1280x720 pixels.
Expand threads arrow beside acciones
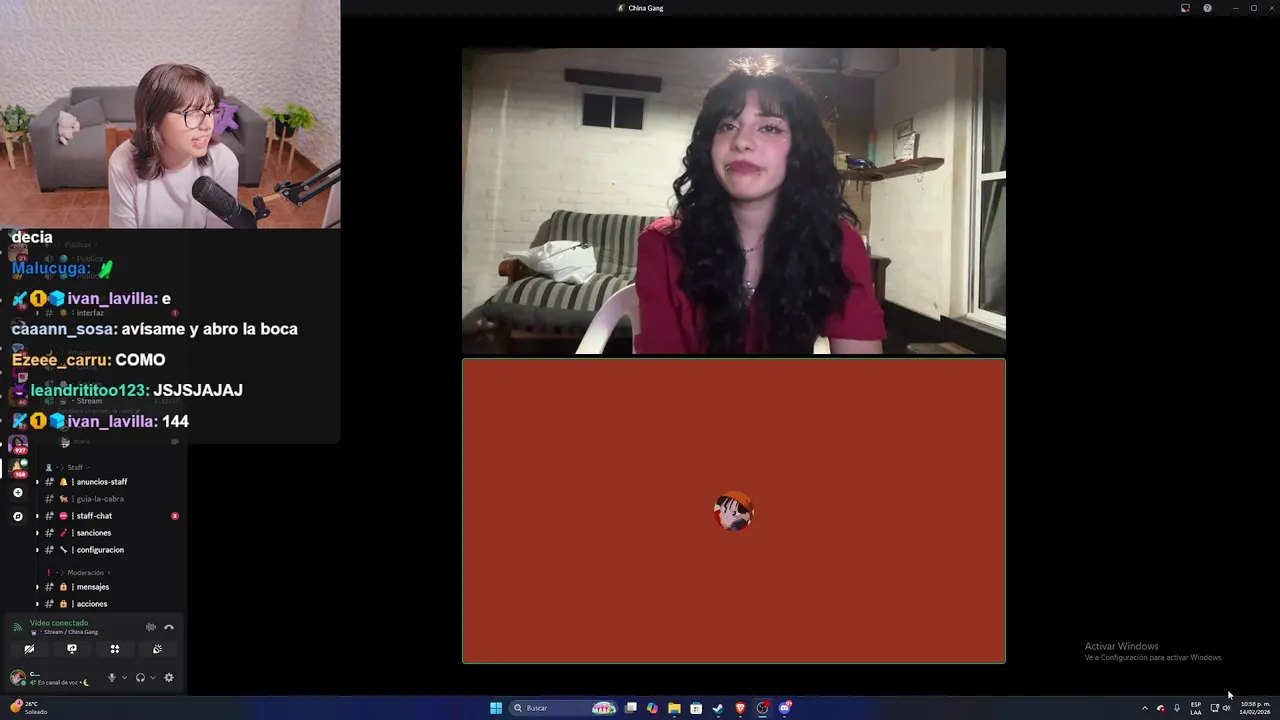[37, 604]
